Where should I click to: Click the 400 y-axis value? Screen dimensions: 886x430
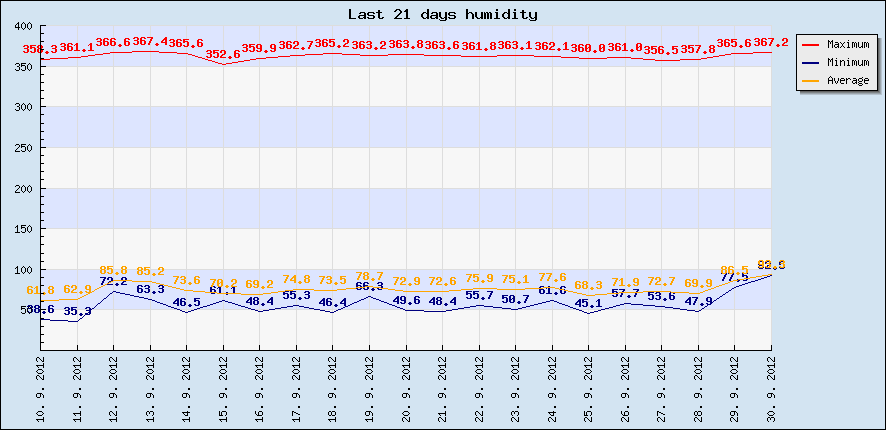coord(24,26)
